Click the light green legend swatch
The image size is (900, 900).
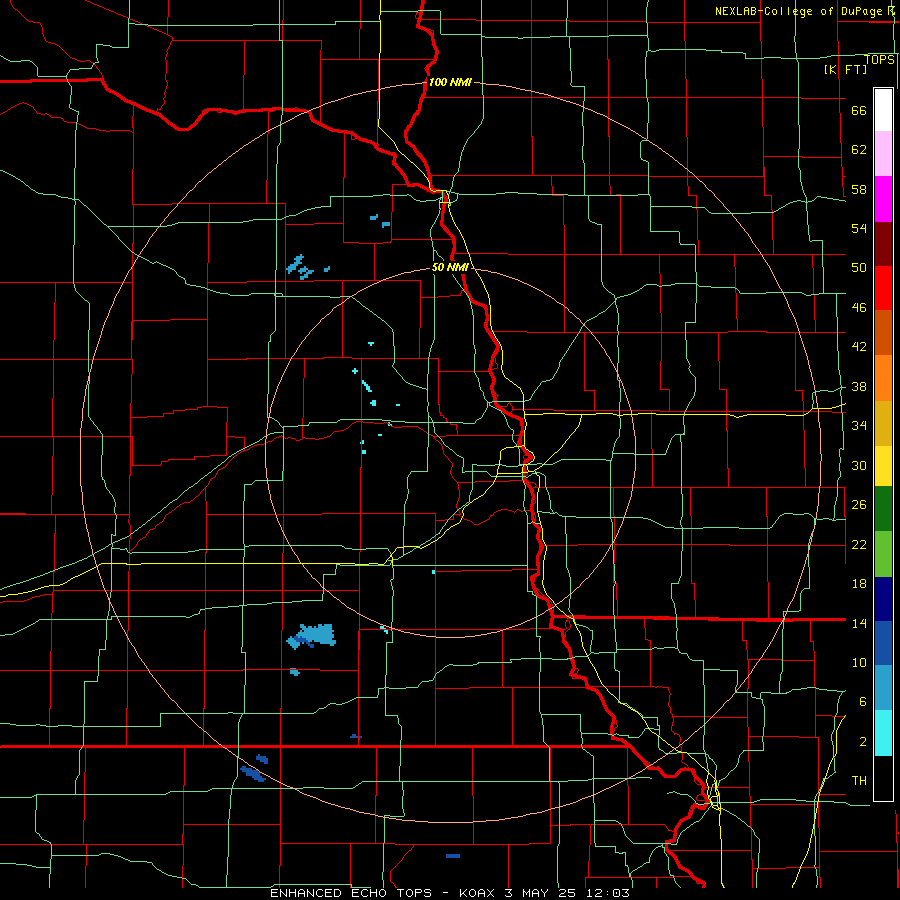click(883, 554)
